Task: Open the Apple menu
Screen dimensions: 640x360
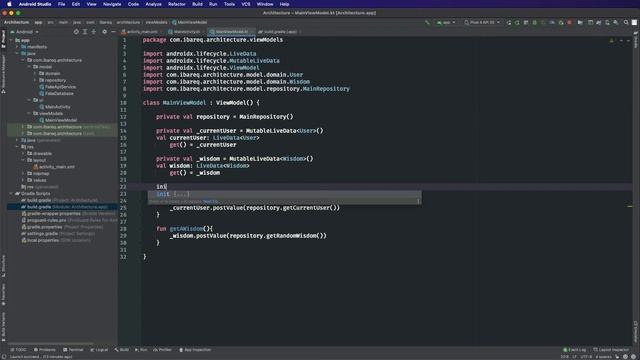Action: point(9,4)
